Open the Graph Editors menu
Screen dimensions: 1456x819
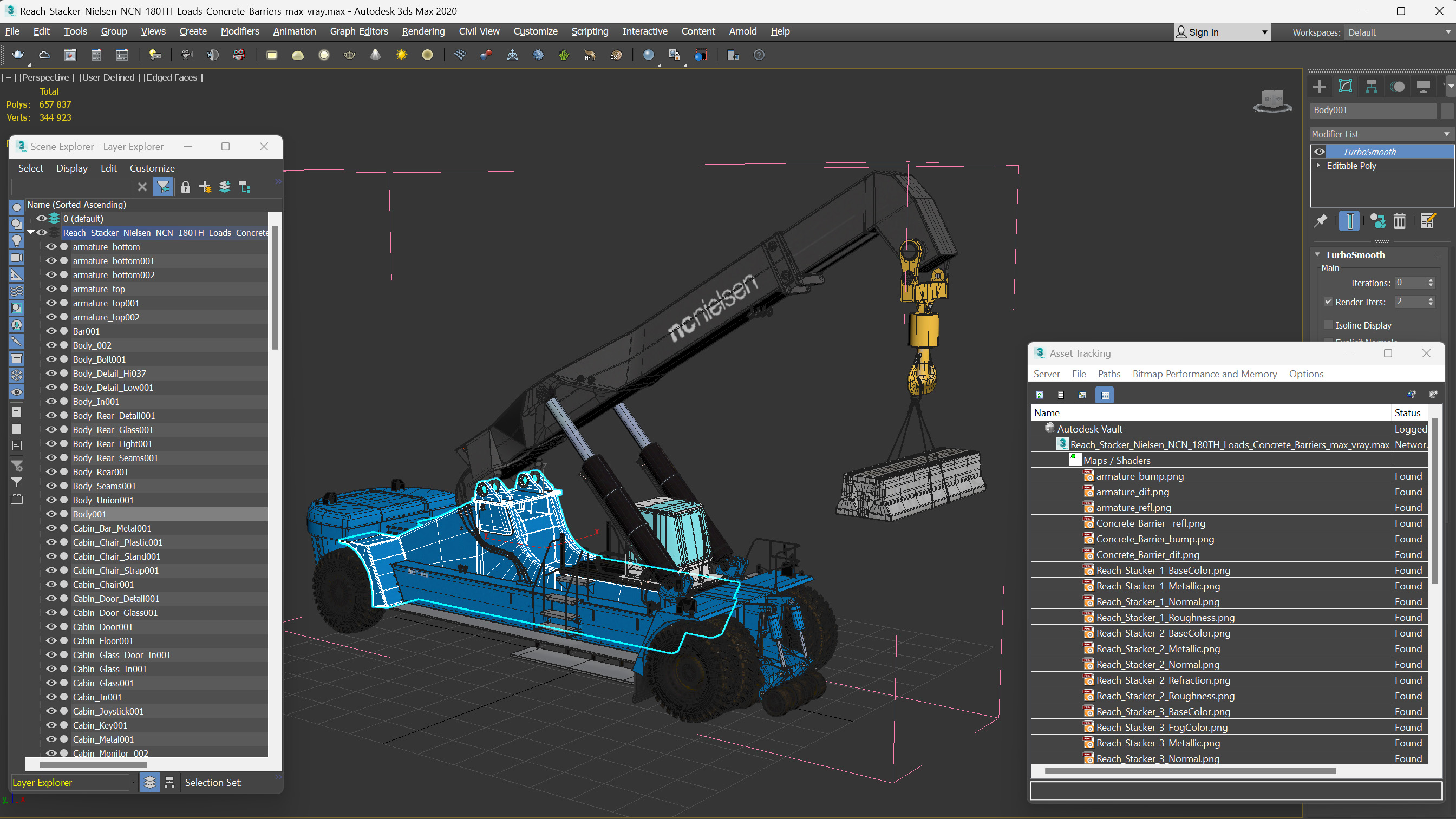pyautogui.click(x=359, y=31)
